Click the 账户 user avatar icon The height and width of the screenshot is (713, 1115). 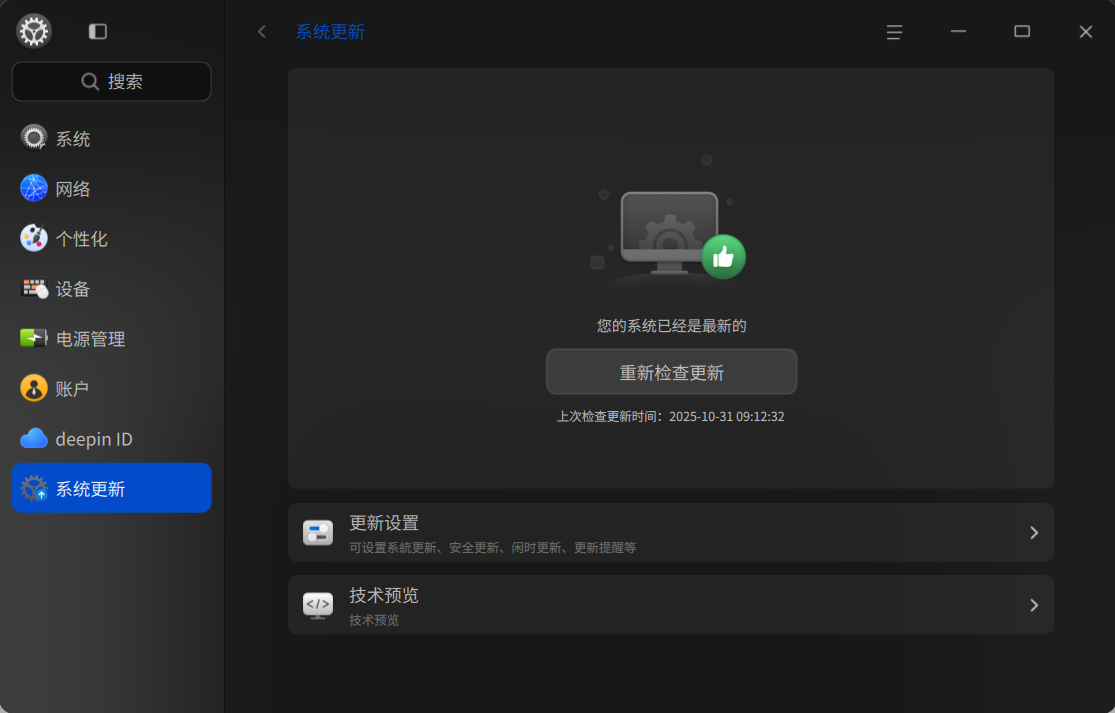coord(33,388)
